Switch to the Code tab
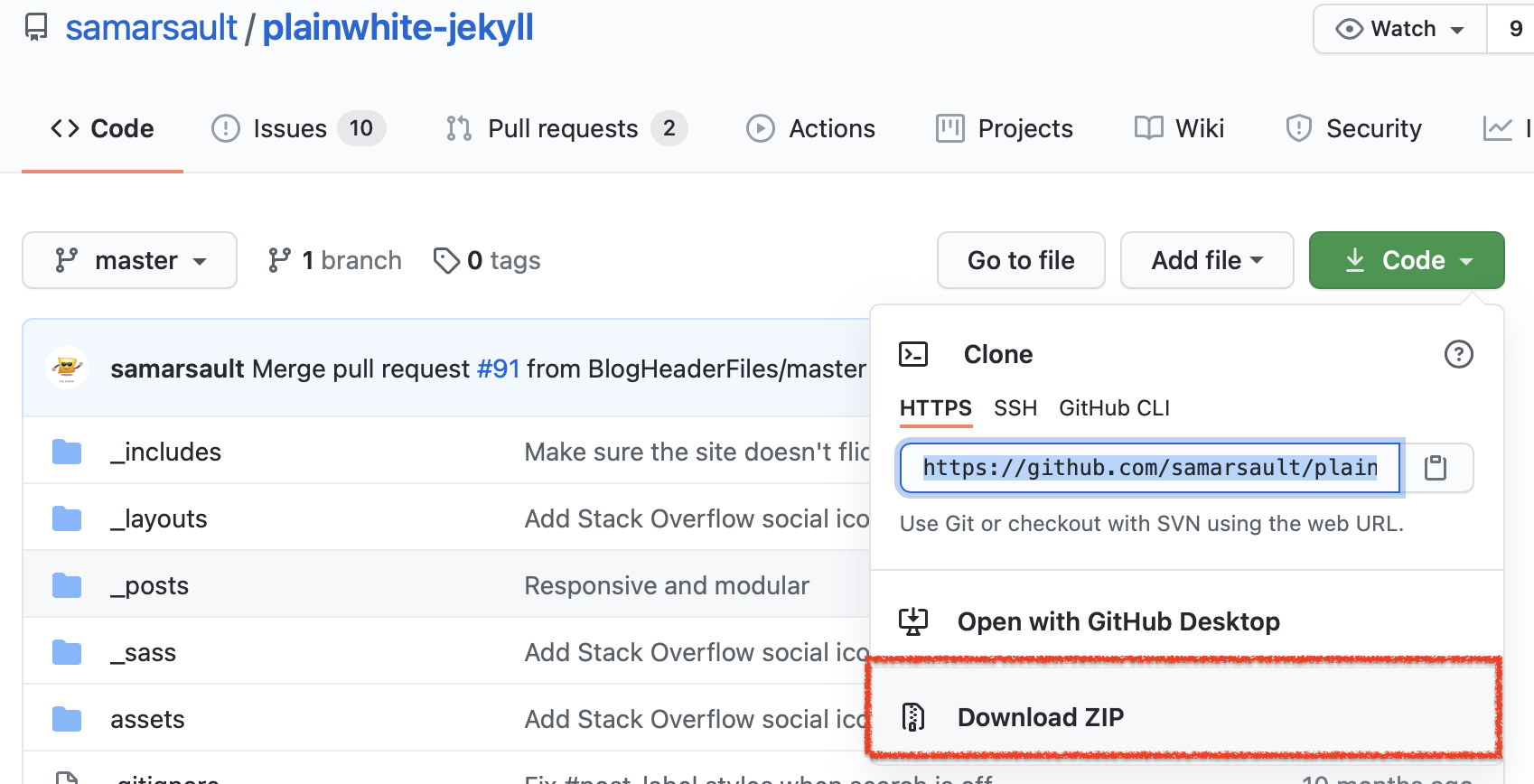 [102, 128]
